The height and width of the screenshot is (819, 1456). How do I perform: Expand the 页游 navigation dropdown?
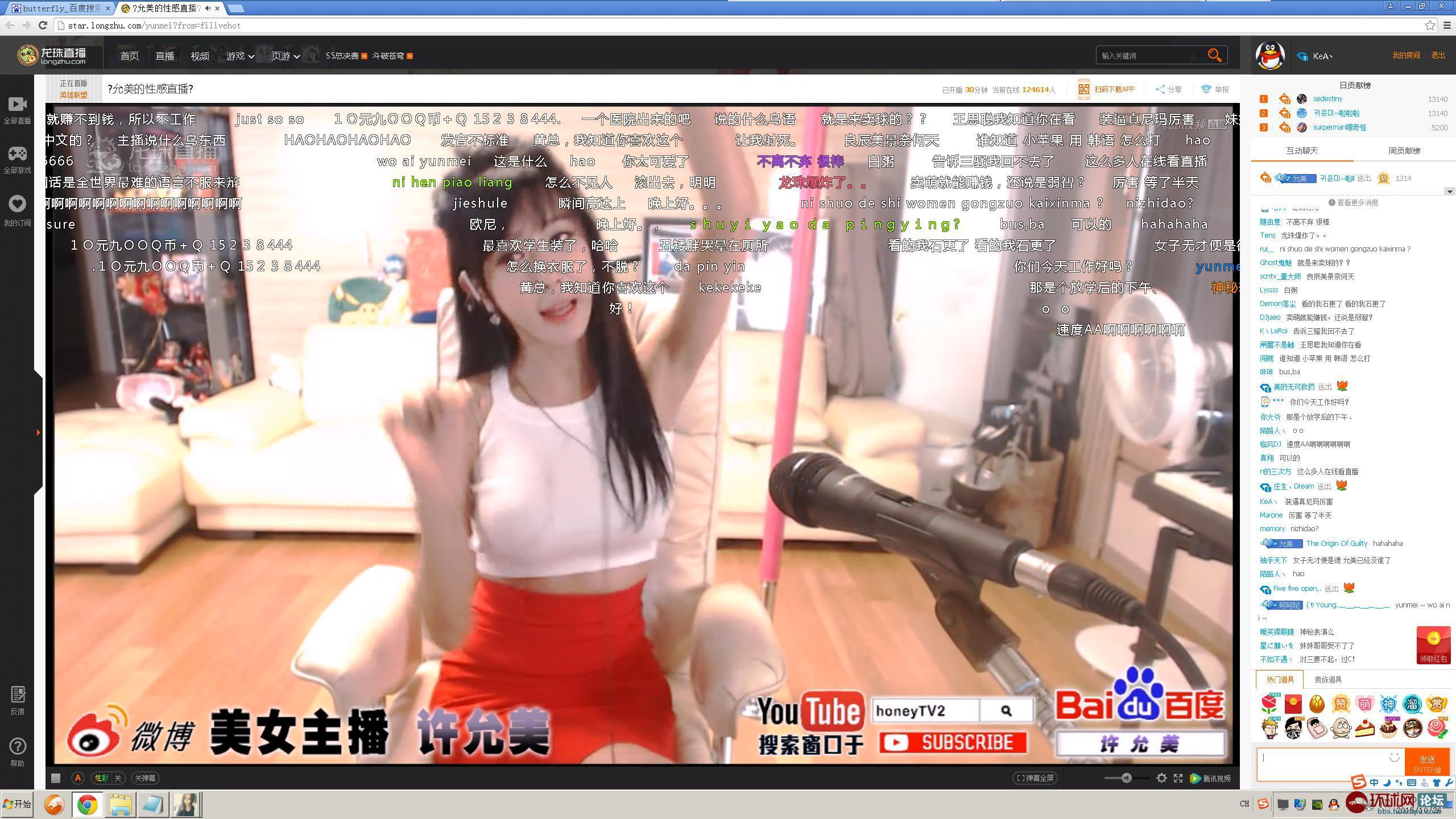(x=283, y=55)
